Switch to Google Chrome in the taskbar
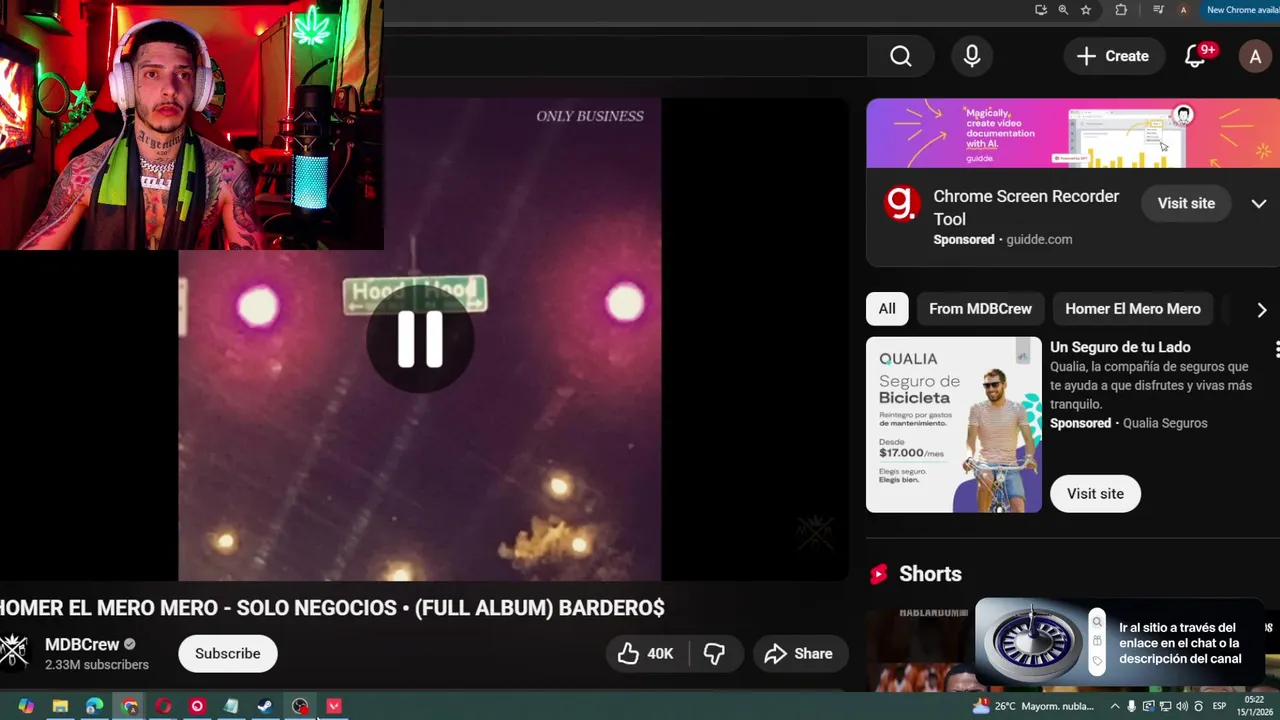1280x720 pixels. [130, 706]
